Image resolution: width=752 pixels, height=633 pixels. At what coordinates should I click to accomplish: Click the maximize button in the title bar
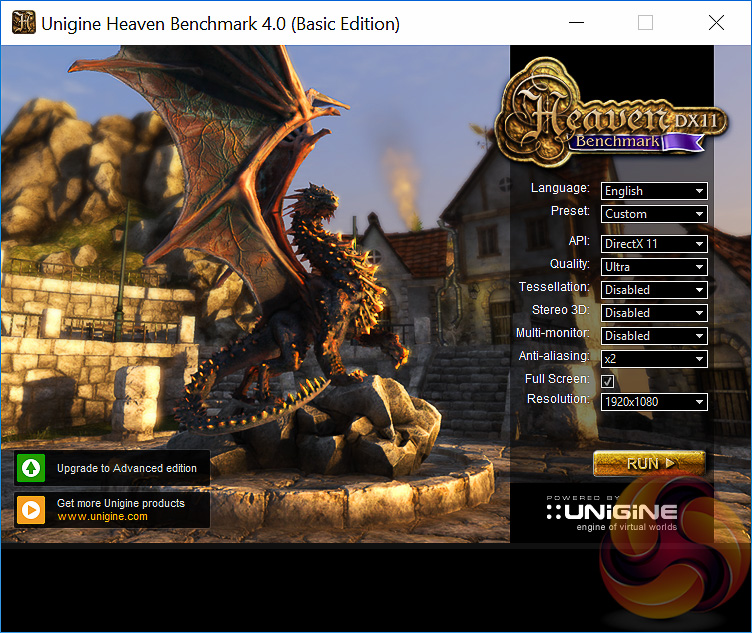645,23
